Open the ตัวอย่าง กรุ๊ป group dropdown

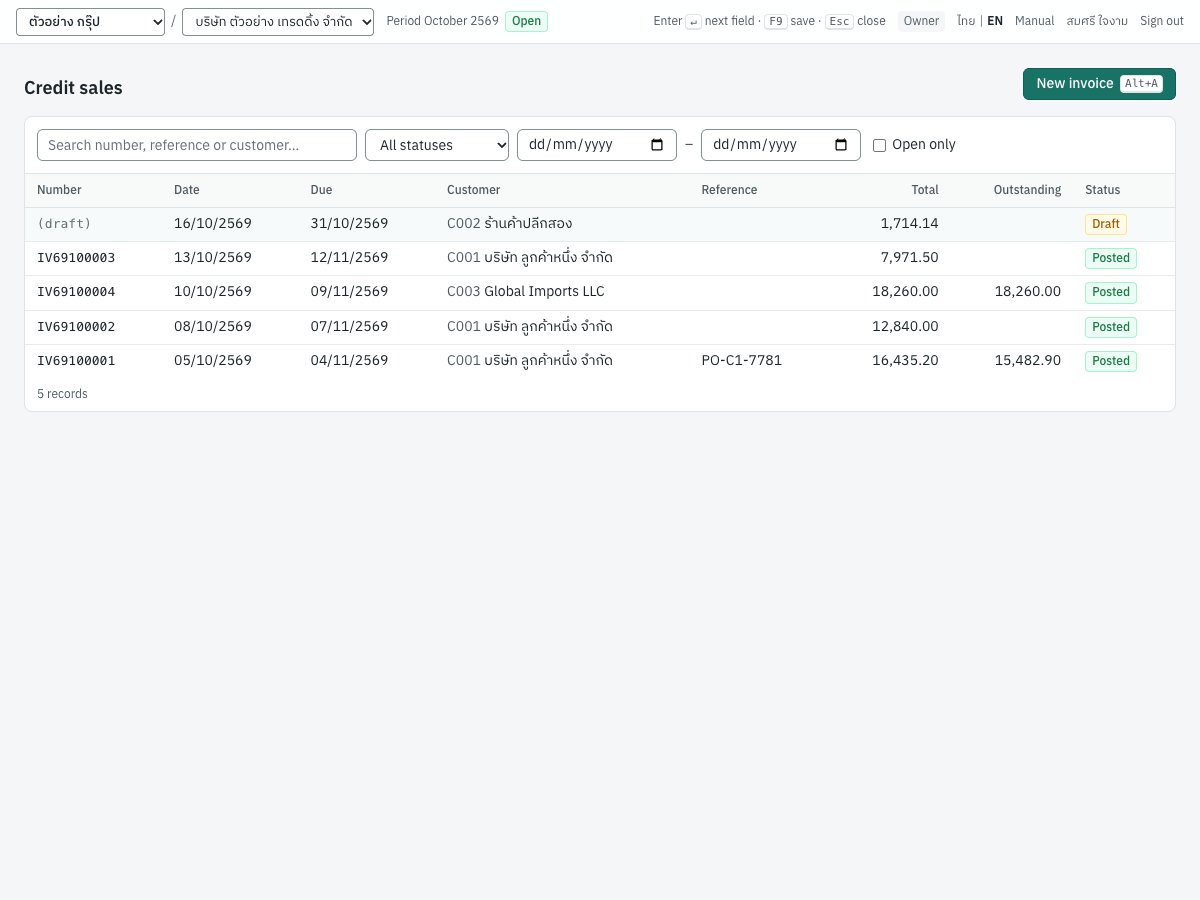point(90,22)
